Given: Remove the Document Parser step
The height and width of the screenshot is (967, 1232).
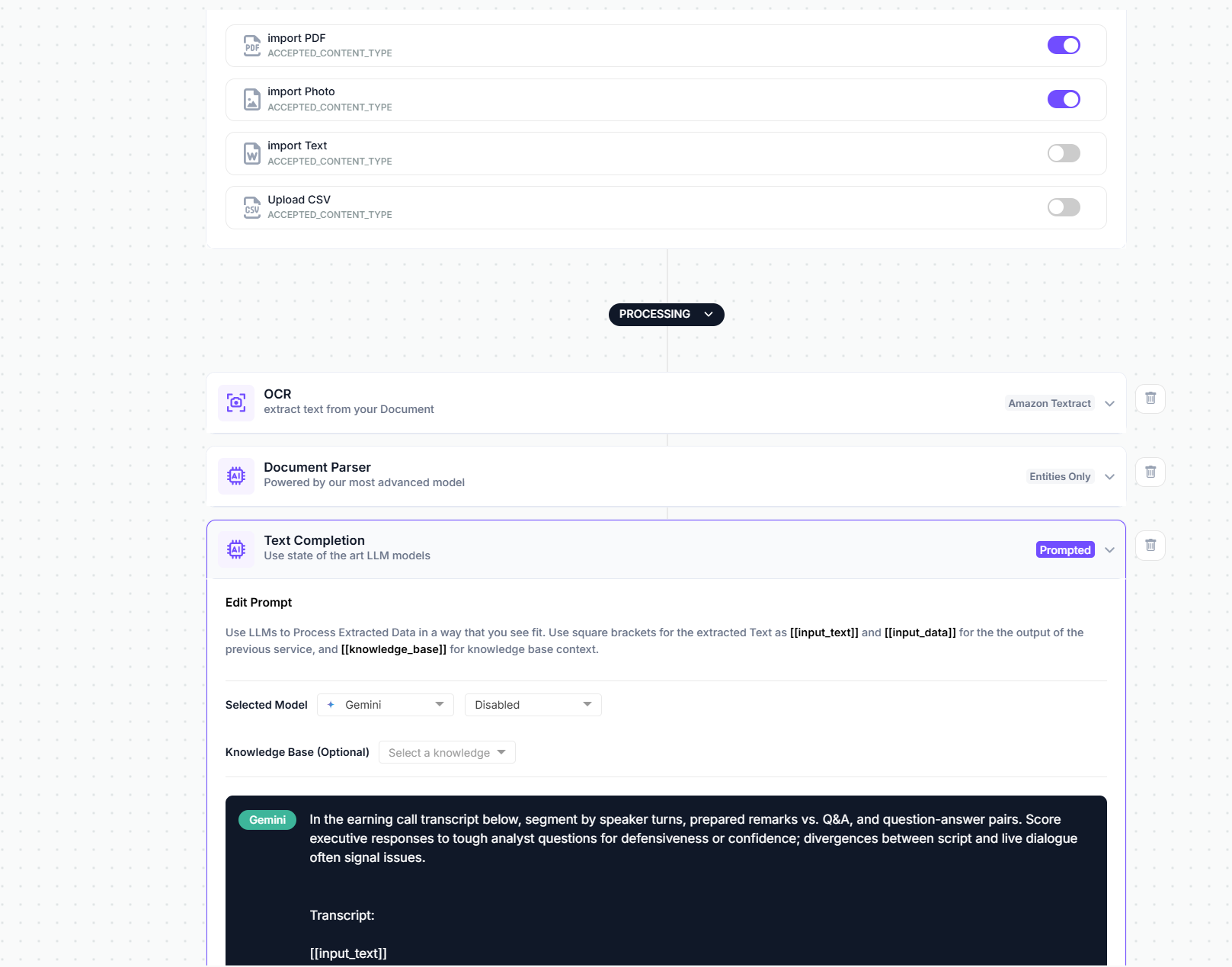Looking at the screenshot, I should (1150, 472).
